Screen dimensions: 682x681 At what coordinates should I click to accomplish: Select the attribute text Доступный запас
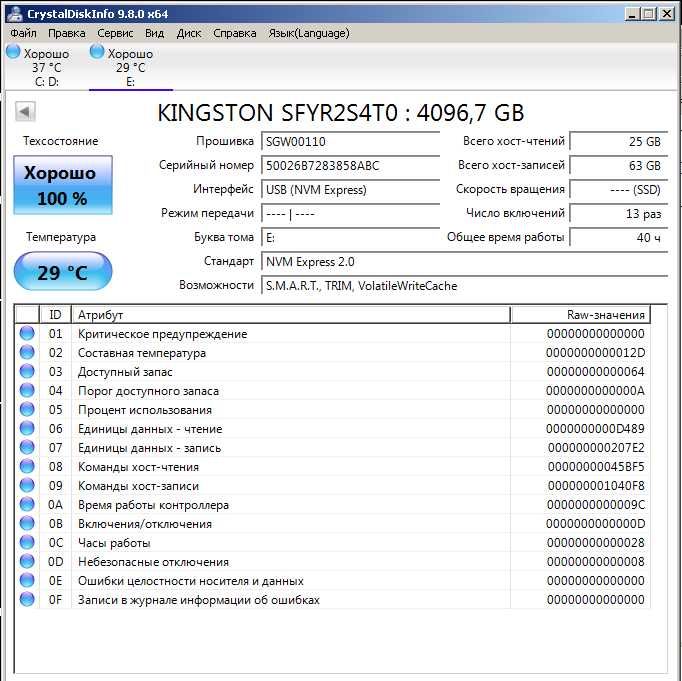pos(125,372)
